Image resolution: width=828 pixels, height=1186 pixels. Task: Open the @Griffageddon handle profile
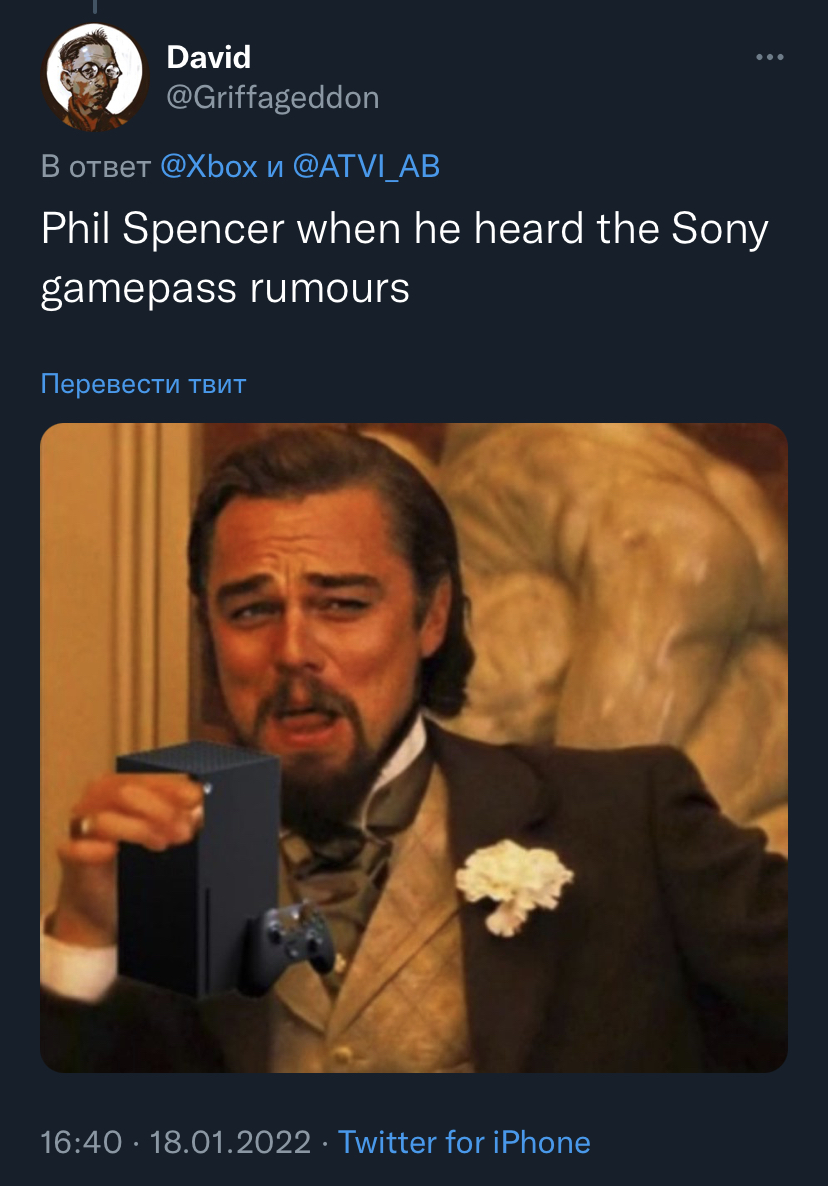tap(272, 98)
